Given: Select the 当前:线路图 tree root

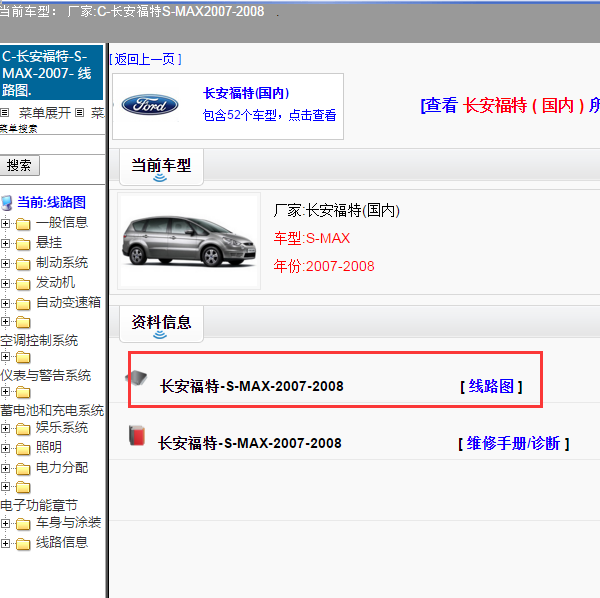Looking at the screenshot, I should [x=51, y=202].
